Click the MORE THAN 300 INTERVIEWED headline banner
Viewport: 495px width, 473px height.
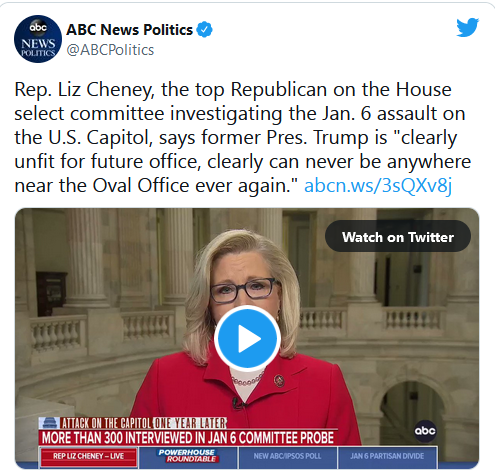[x=188, y=438]
